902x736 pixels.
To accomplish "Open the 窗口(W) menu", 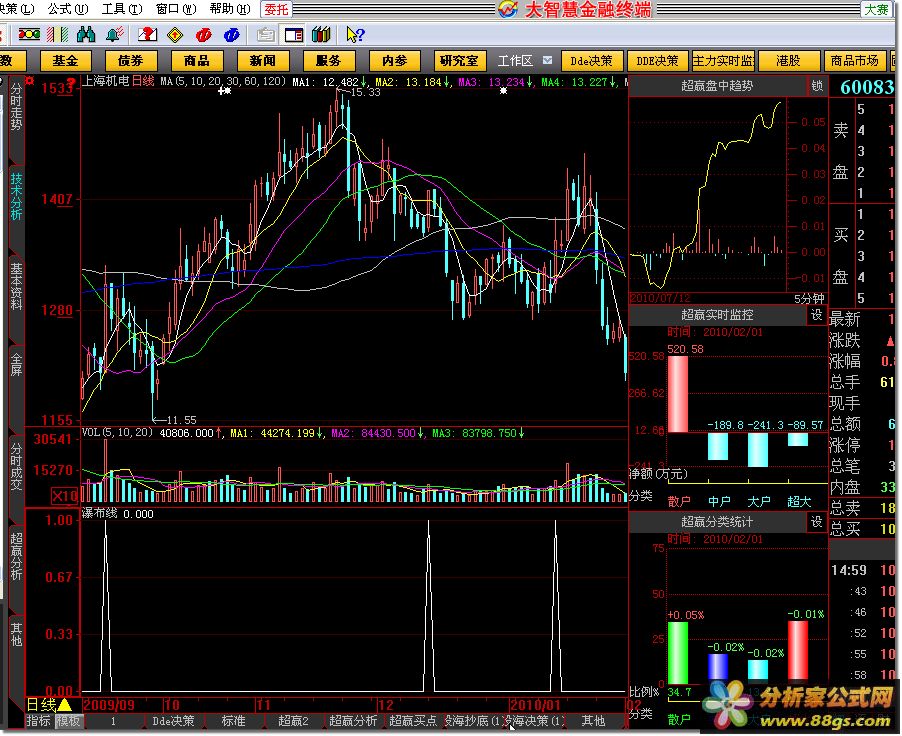I will click(x=176, y=9).
